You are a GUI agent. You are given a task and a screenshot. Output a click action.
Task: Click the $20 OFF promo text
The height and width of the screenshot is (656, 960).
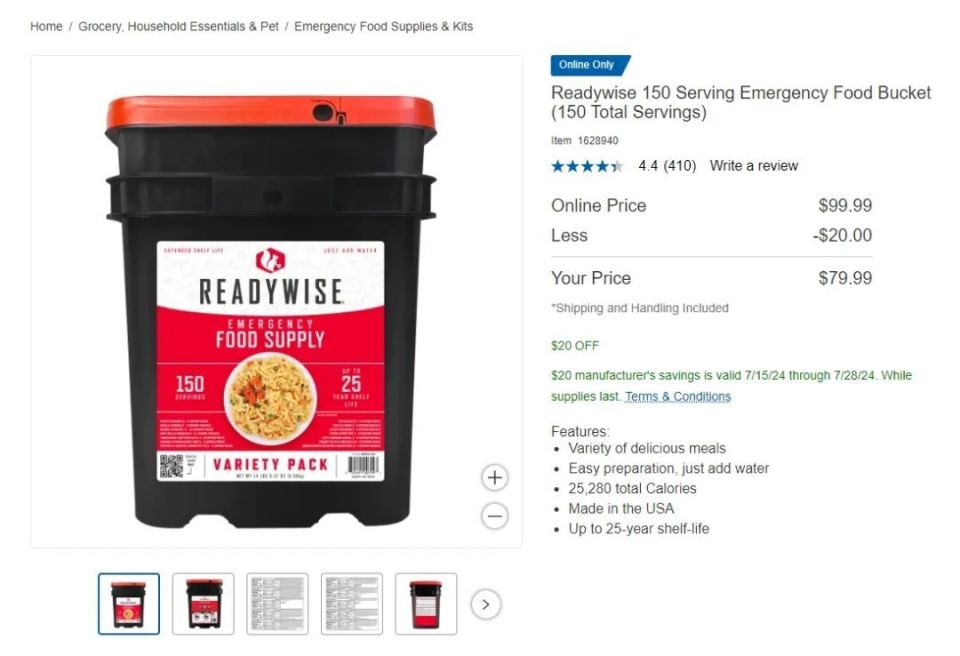point(575,345)
